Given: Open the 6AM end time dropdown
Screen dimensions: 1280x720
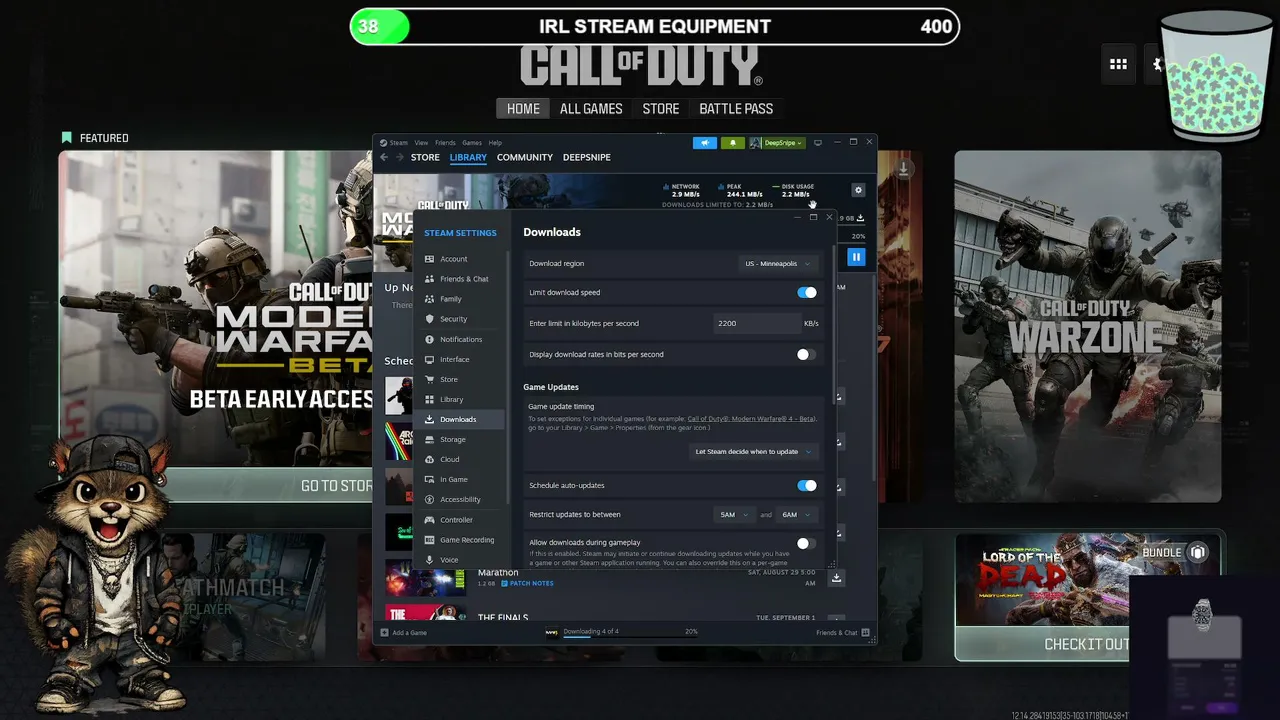Looking at the screenshot, I should [x=796, y=515].
